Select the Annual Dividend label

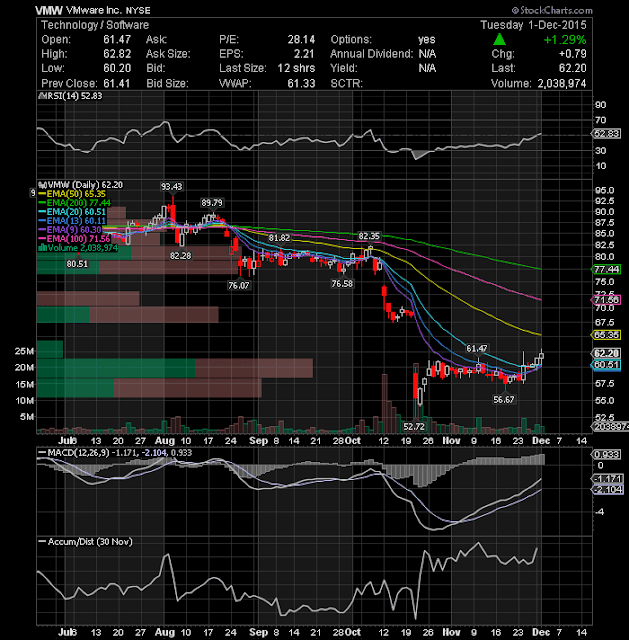tap(372, 54)
